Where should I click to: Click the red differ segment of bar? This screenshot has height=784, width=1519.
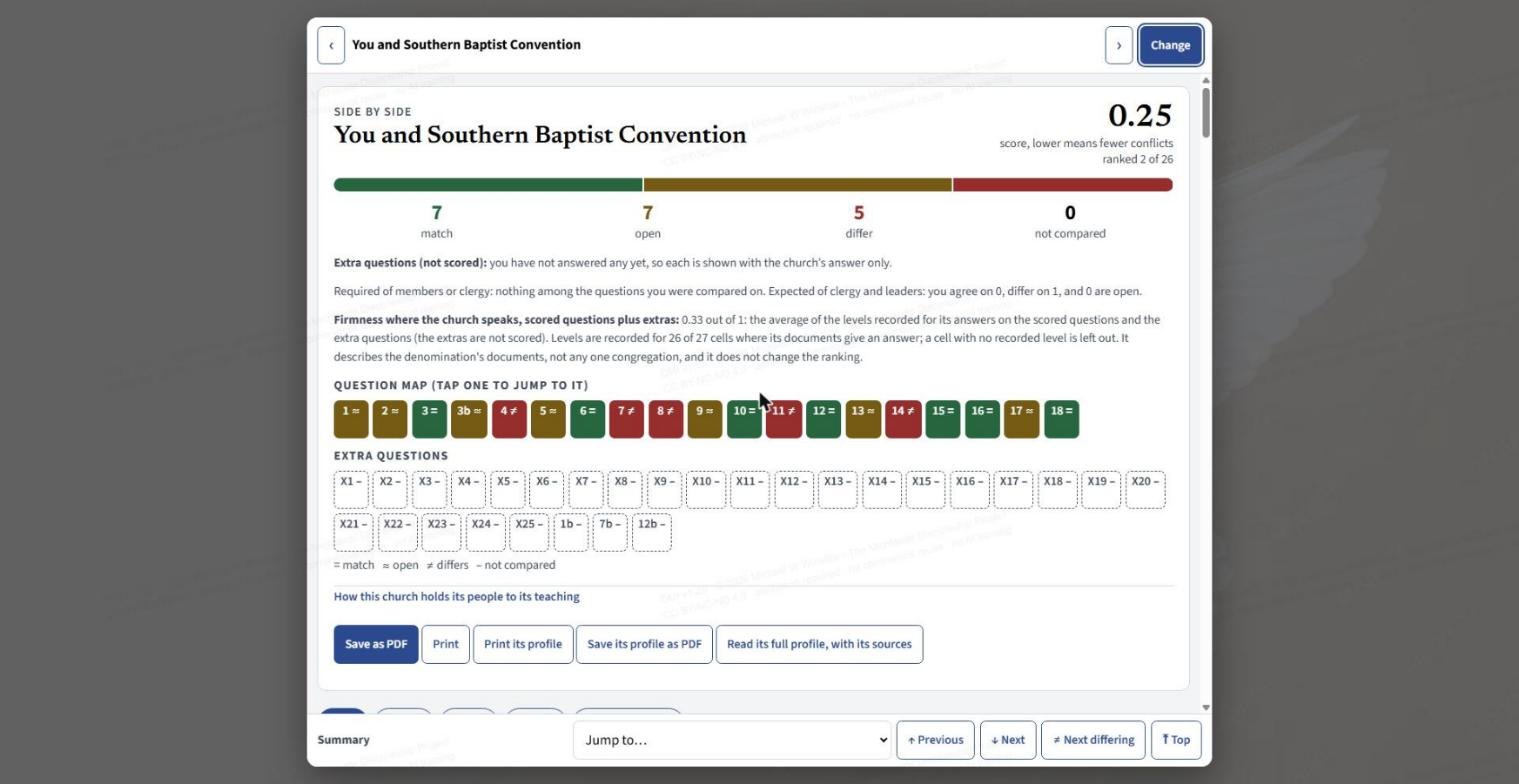[x=1063, y=185]
